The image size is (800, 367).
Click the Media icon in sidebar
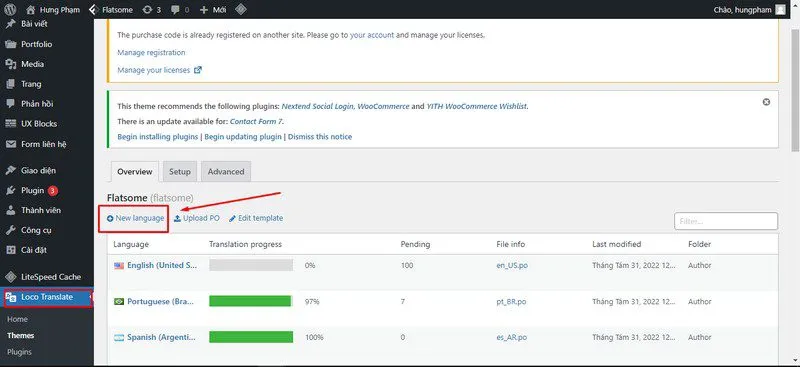tap(11, 64)
